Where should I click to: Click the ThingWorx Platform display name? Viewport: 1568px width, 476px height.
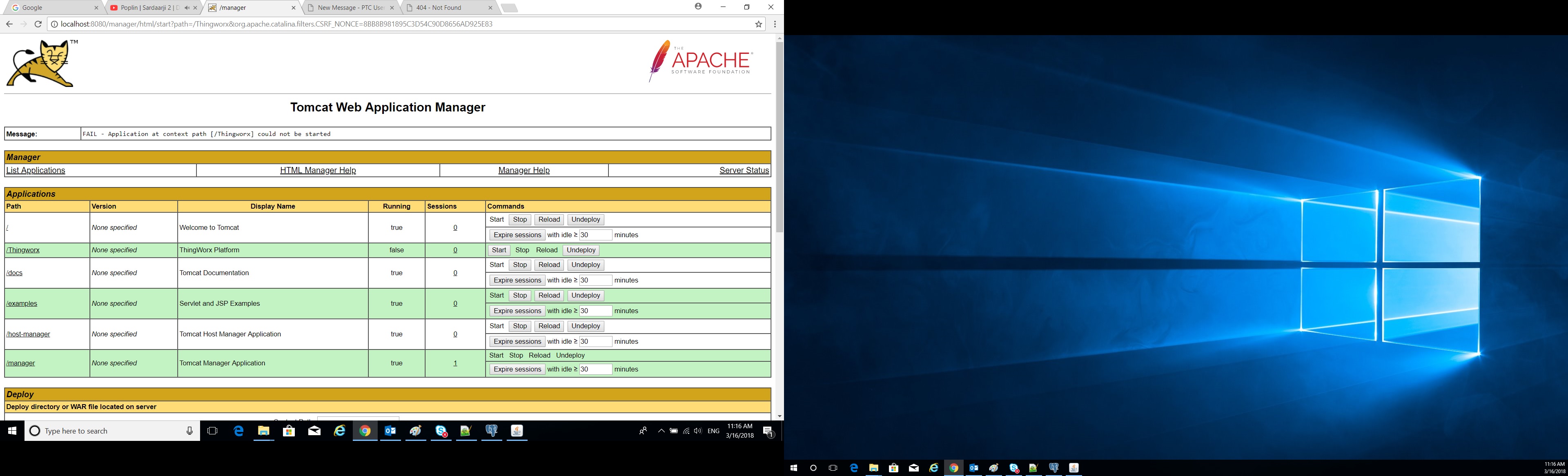(209, 250)
